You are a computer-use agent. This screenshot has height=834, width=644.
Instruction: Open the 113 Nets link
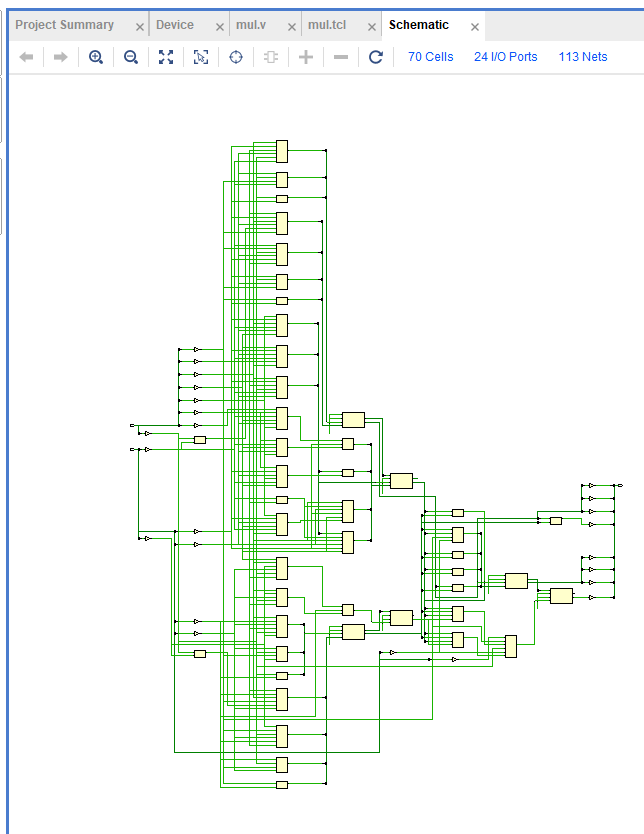pos(583,57)
